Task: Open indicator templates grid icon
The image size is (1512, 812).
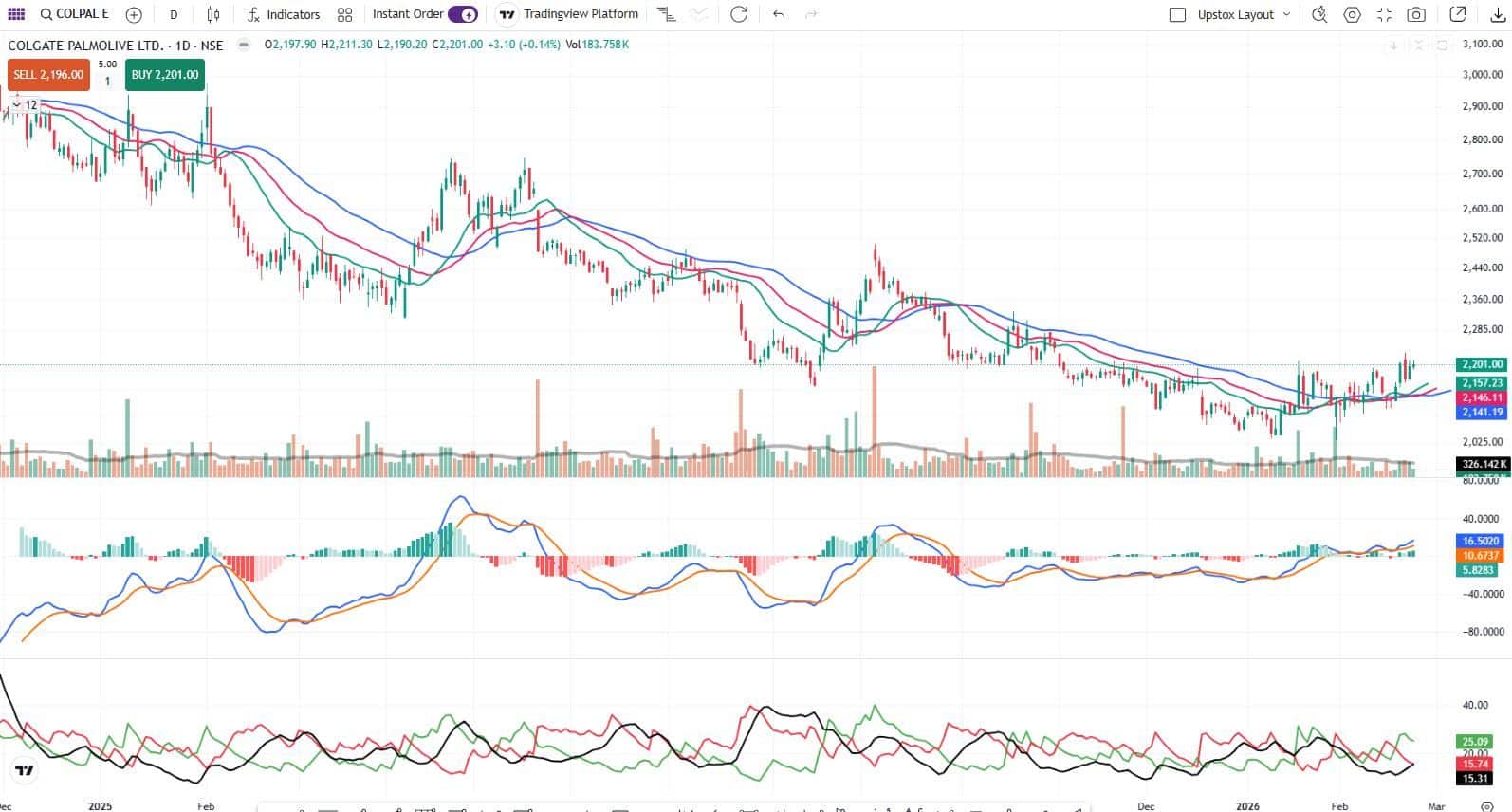Action: point(344,14)
